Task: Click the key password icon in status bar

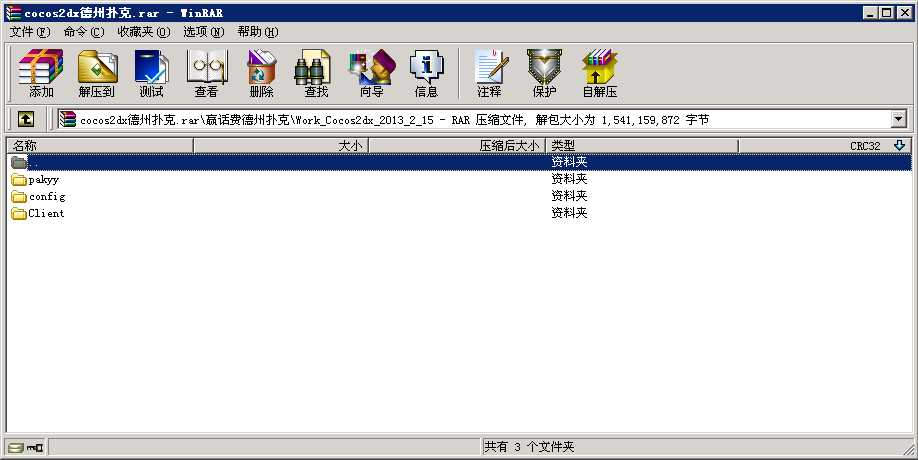Action: (x=35, y=448)
